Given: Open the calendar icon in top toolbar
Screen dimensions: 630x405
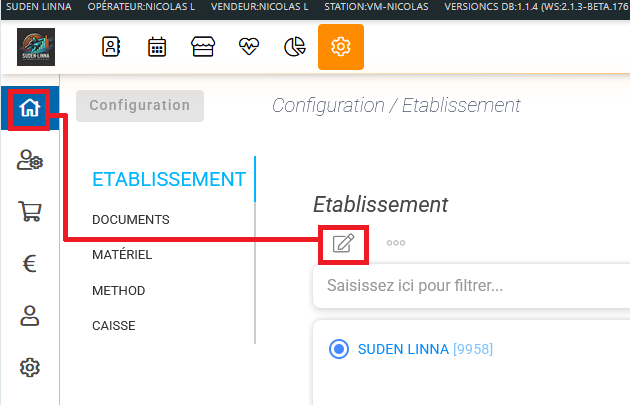Looking at the screenshot, I should tap(157, 47).
